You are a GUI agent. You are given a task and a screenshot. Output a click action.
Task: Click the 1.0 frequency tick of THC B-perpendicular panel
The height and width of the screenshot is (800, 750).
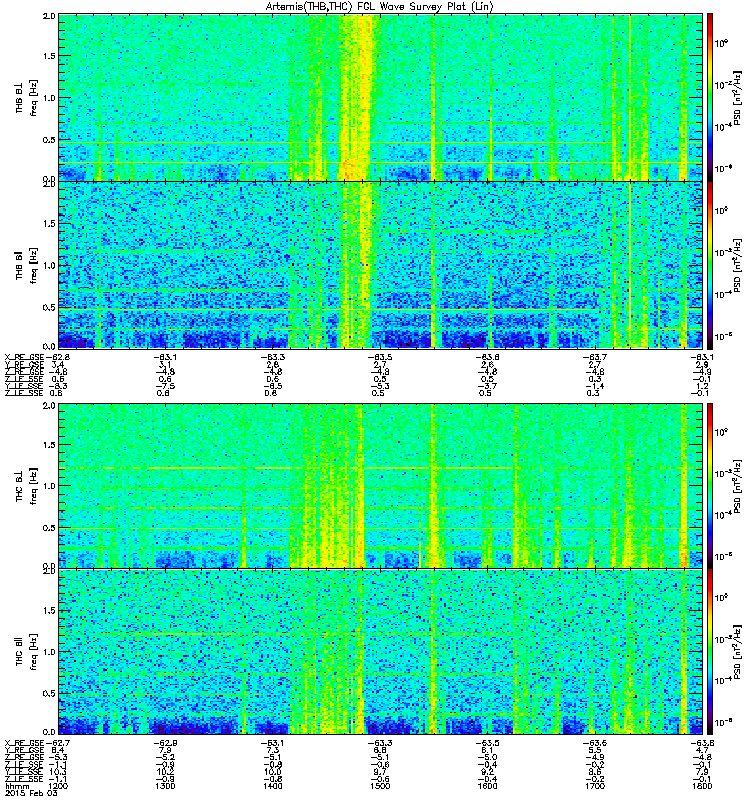[x=49, y=486]
